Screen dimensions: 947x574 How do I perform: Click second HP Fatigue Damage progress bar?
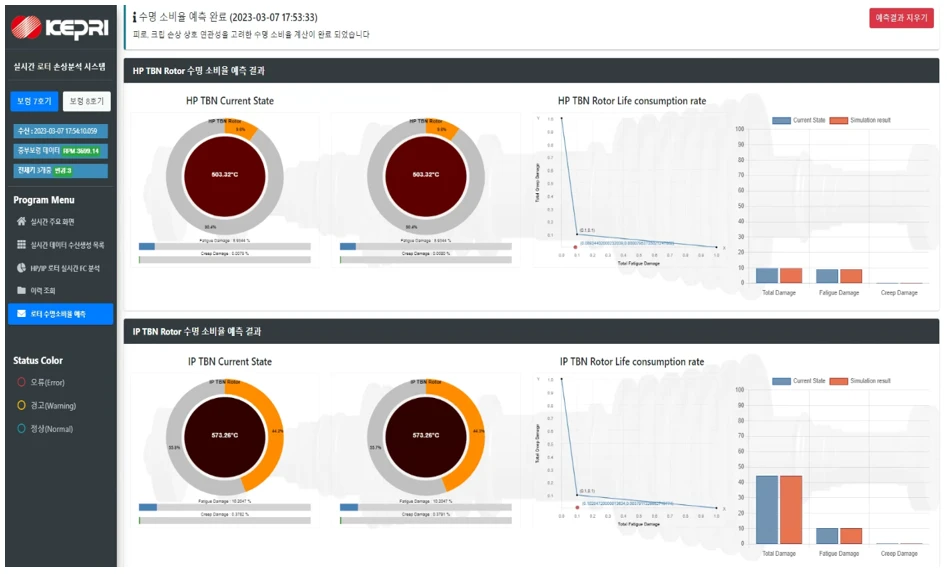[x=426, y=247]
